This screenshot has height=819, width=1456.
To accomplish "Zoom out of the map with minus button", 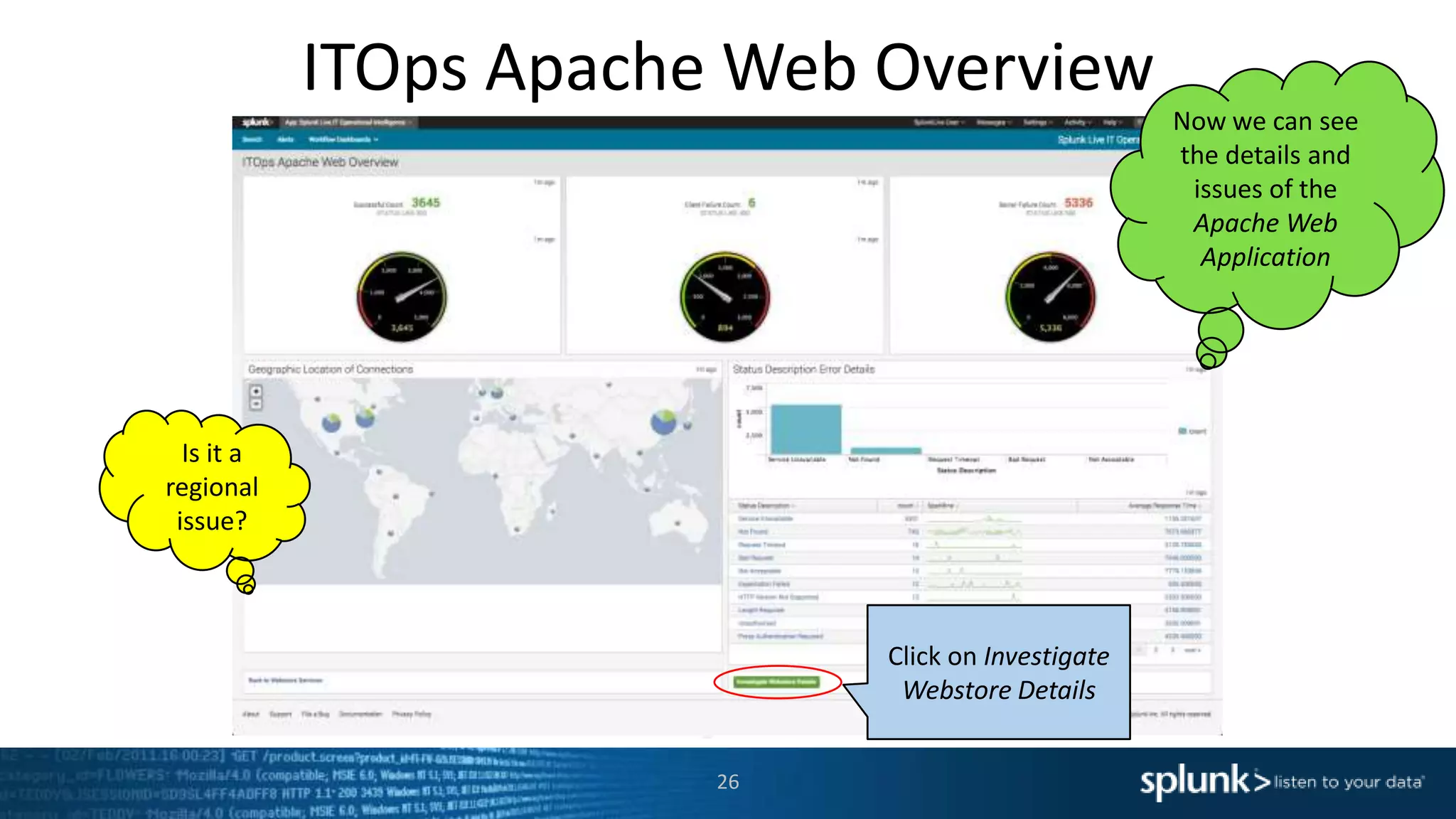I will tap(256, 404).
